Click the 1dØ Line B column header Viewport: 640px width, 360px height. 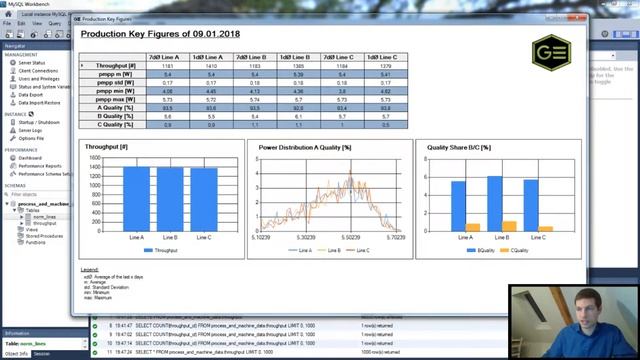pyautogui.click(x=298, y=57)
